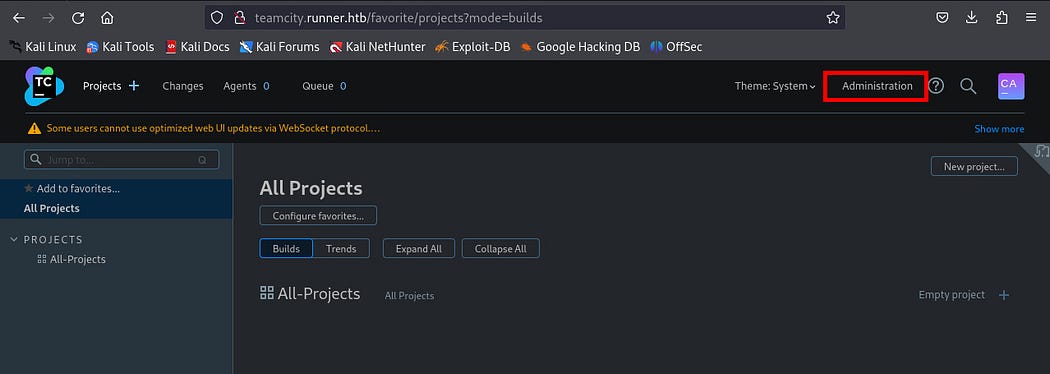Click the plus icon beside Empty project

click(x=1004, y=295)
